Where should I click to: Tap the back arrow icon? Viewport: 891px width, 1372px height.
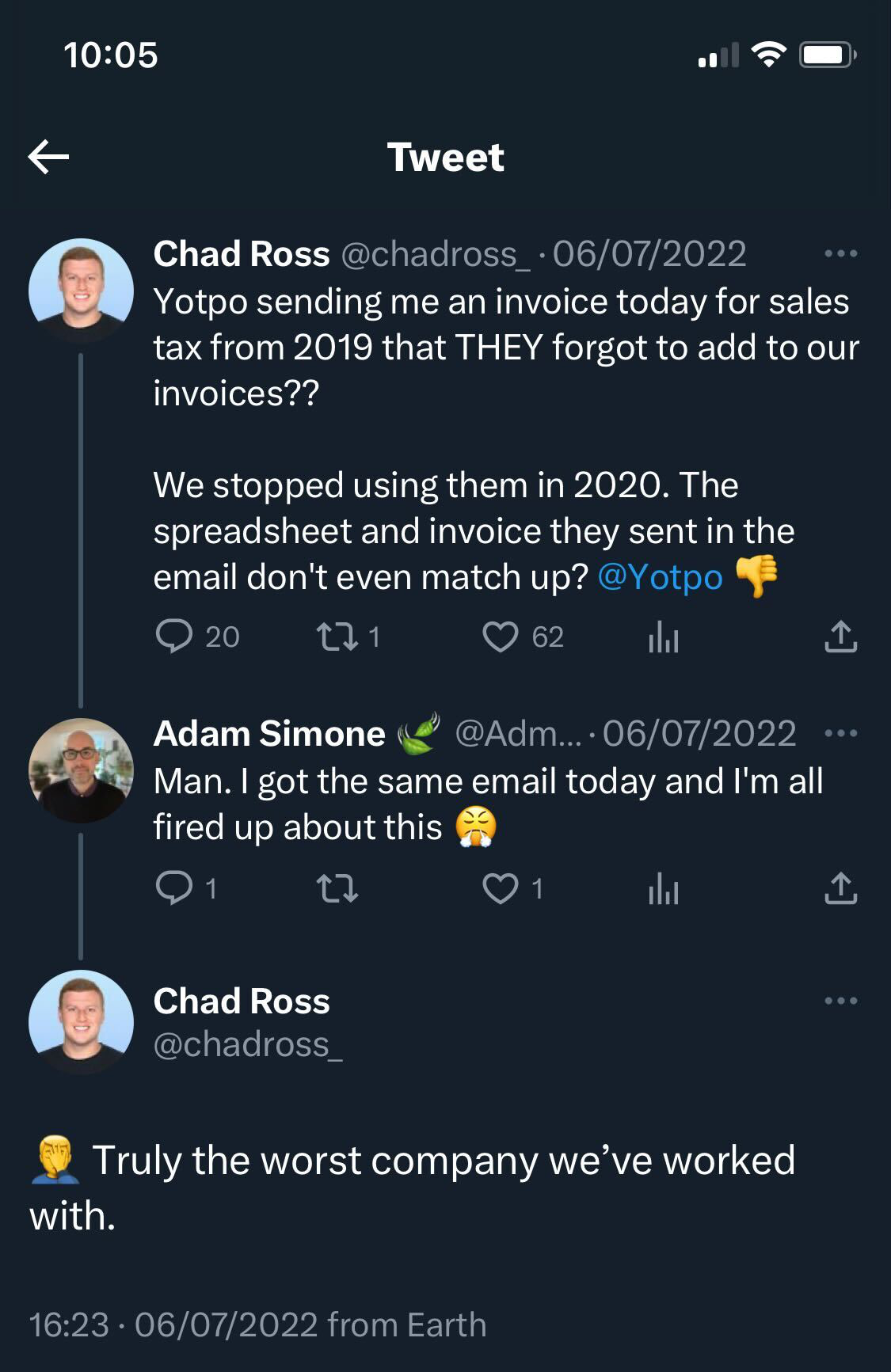coord(48,157)
